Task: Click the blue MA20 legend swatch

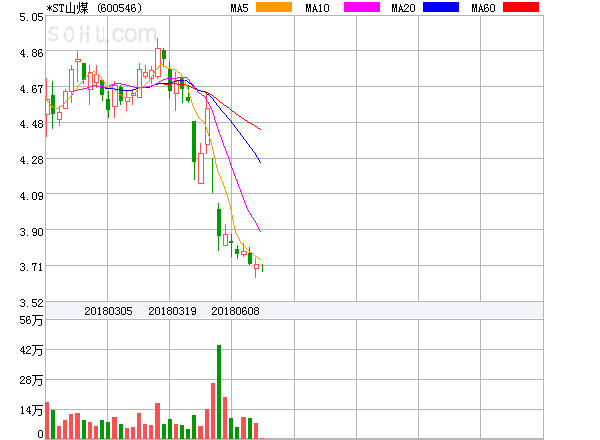Action: coord(441,7)
